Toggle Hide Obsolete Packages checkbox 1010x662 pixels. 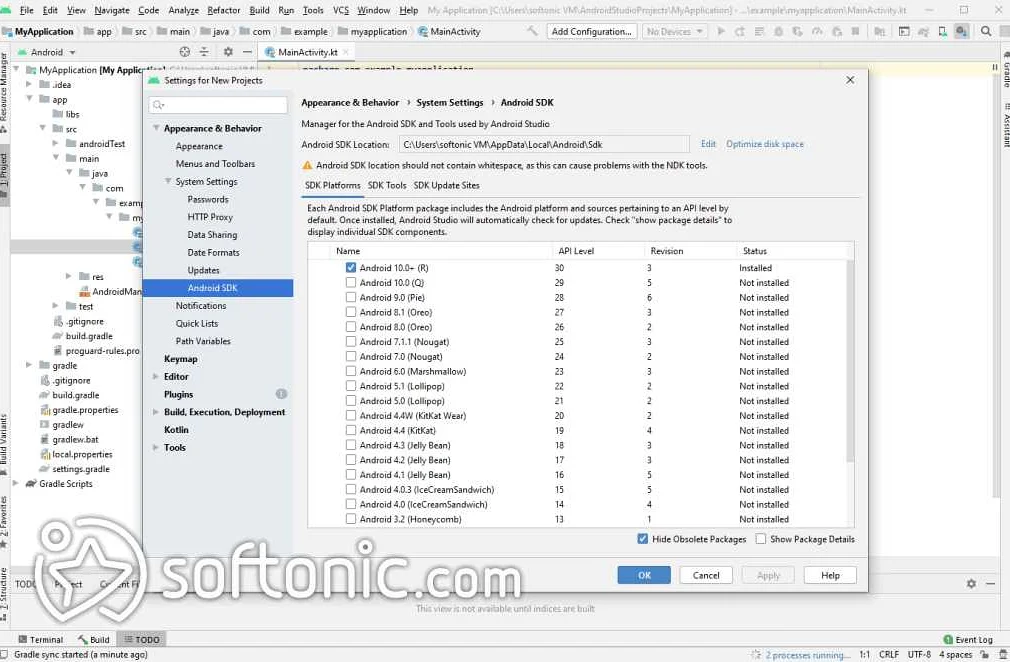[x=642, y=539]
